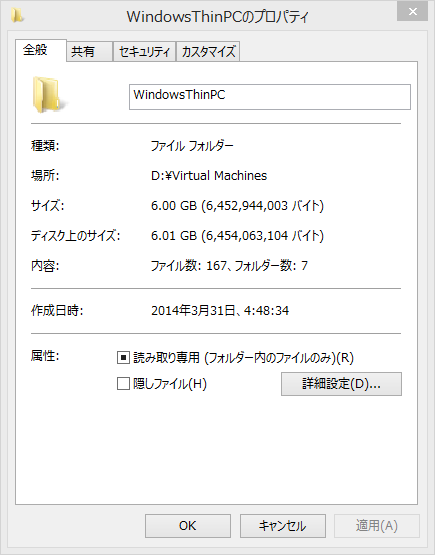Click the 種類: label
This screenshot has width=435, height=555.
click(45, 145)
